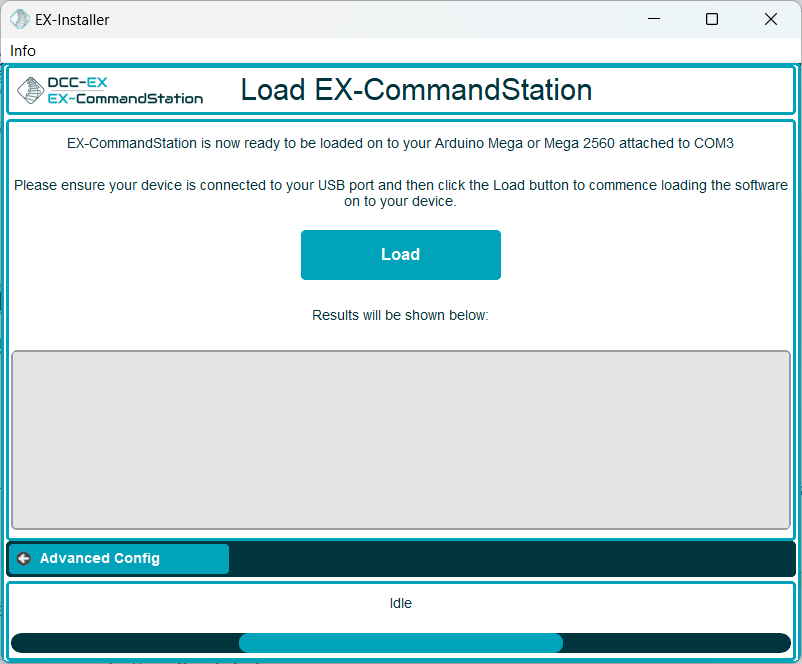Minimize the EX-Installer window

tap(654, 19)
